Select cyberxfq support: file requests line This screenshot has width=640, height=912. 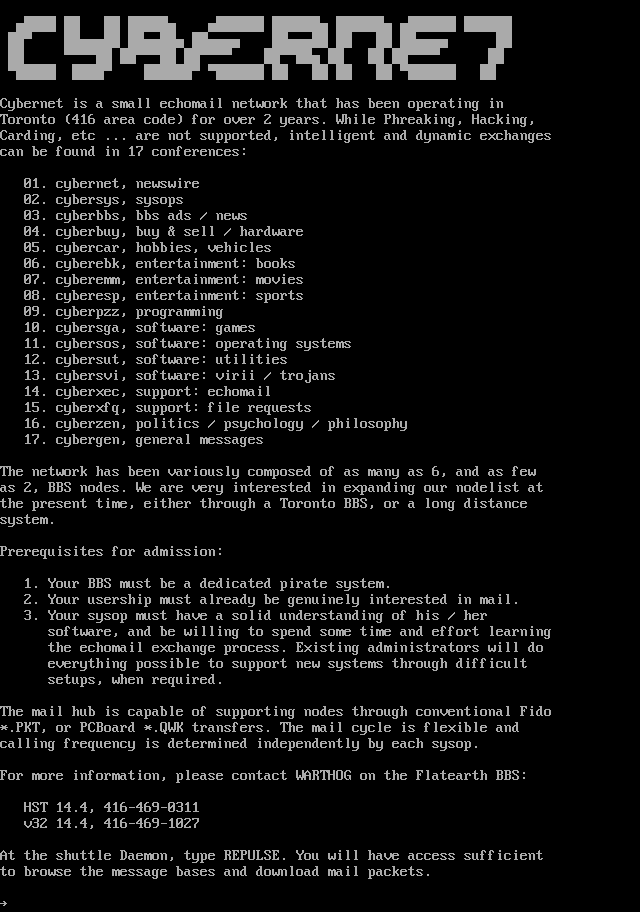pyautogui.click(x=168, y=408)
